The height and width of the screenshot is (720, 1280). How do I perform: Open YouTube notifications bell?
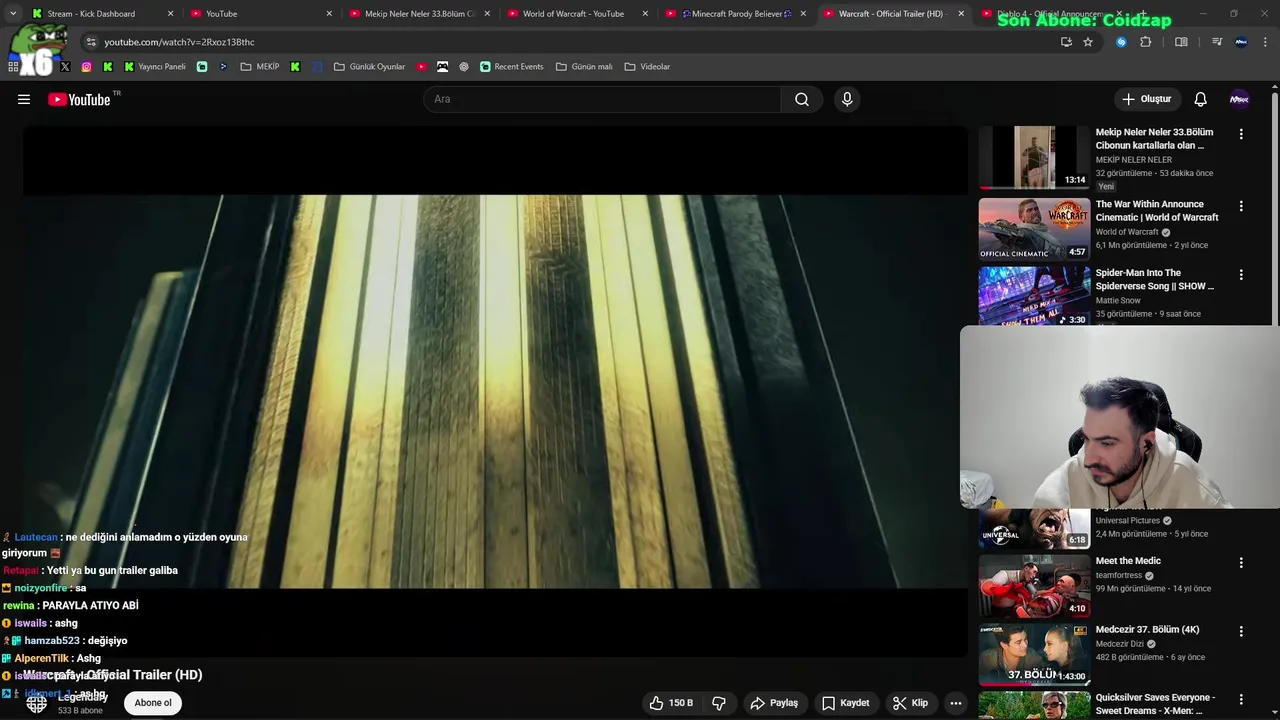tap(1200, 99)
